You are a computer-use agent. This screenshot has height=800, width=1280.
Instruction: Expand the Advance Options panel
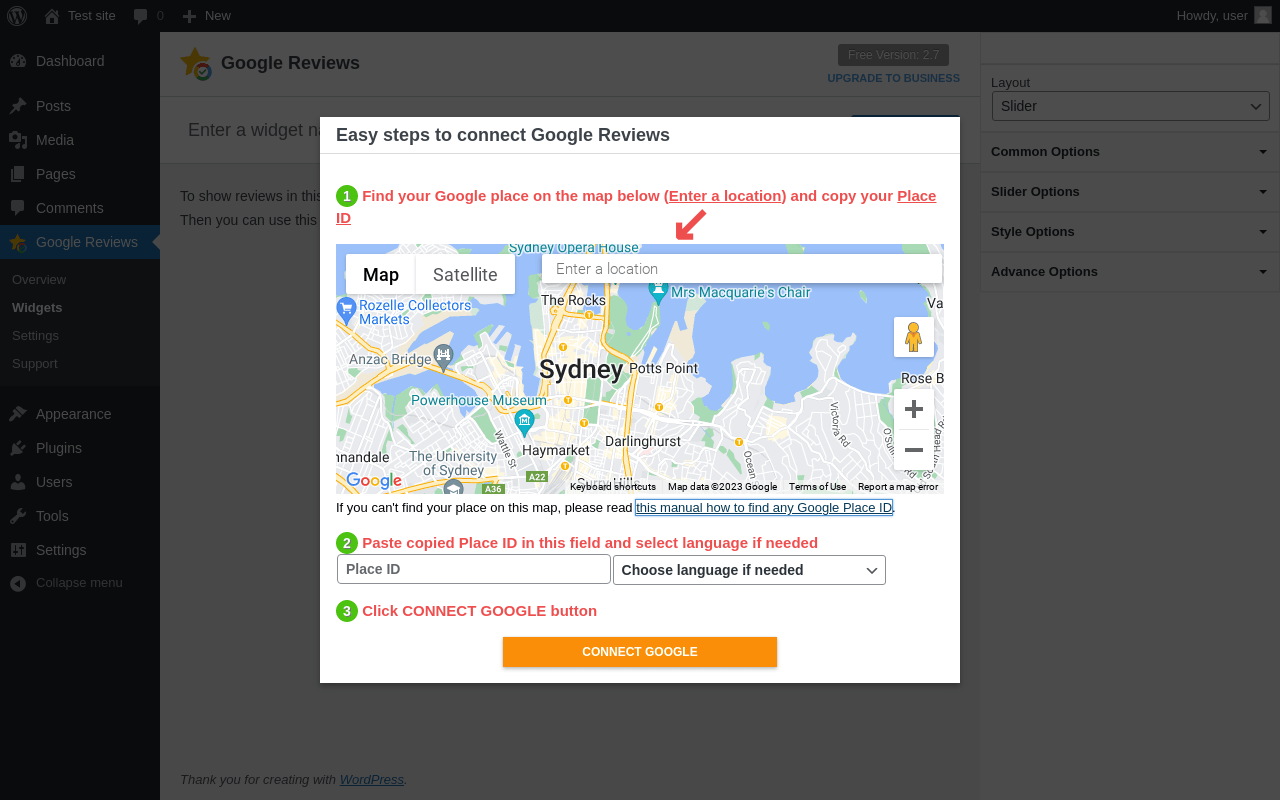click(x=1130, y=272)
